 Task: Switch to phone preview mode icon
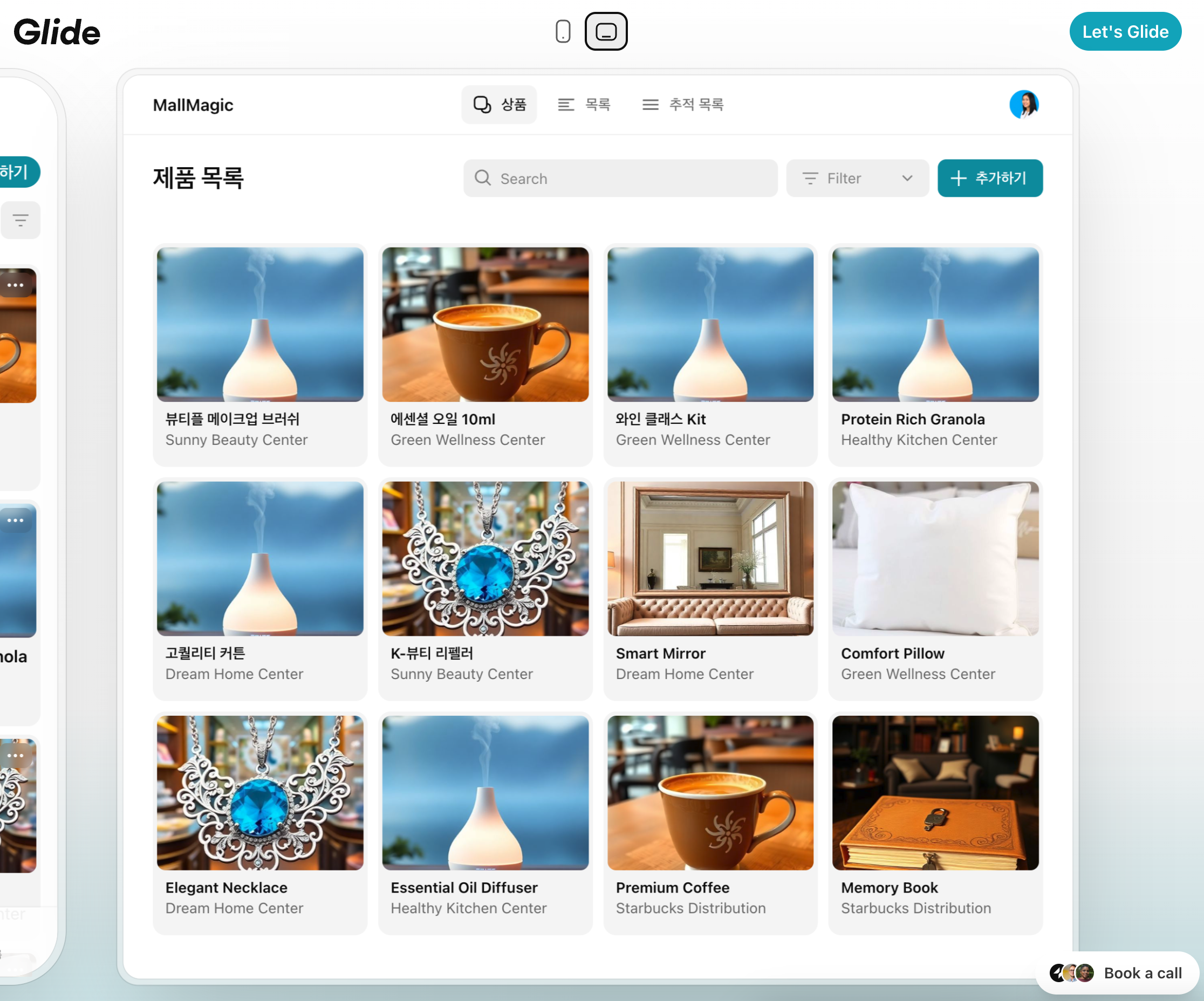[563, 31]
